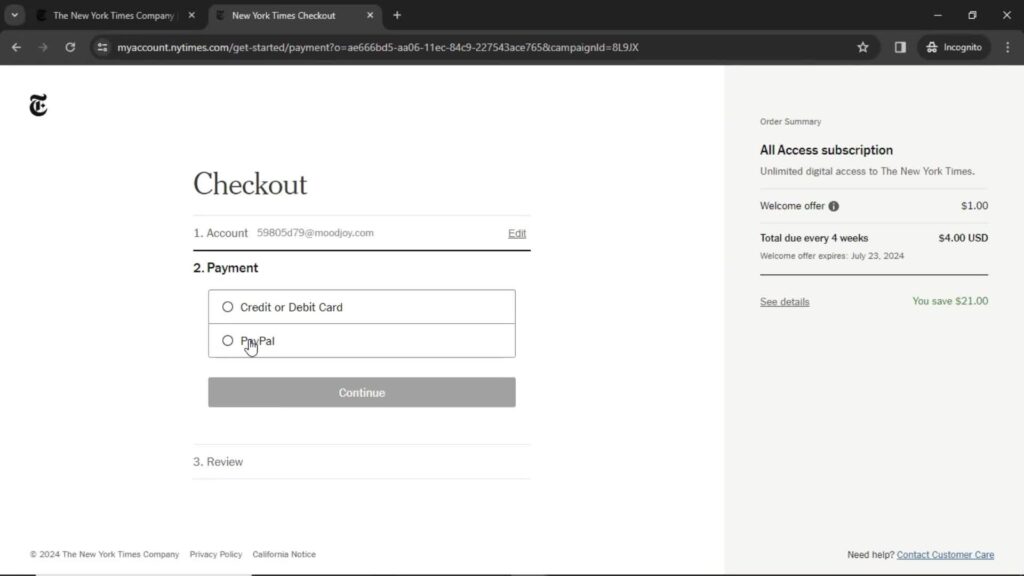Image resolution: width=1024 pixels, height=576 pixels.
Task: Choose the PayPal radio option
Action: coord(227,341)
